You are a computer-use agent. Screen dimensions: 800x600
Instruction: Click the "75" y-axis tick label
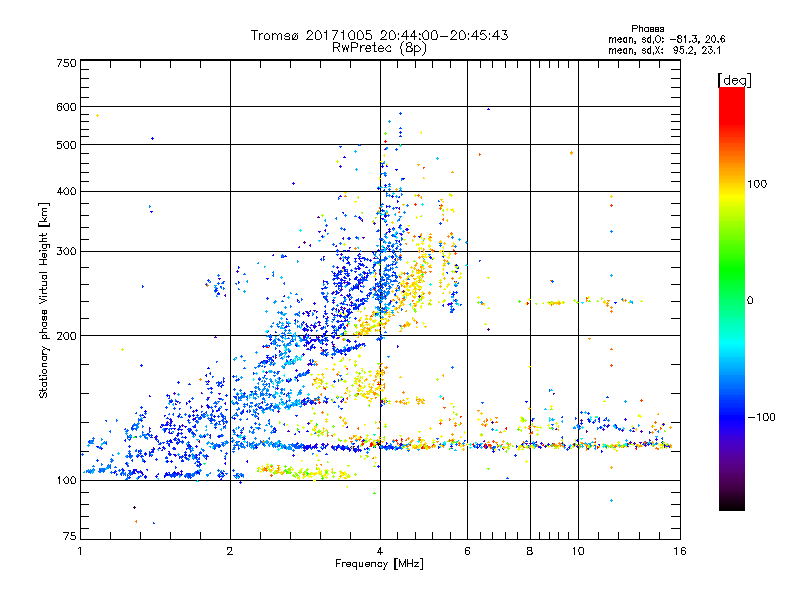click(x=70, y=536)
